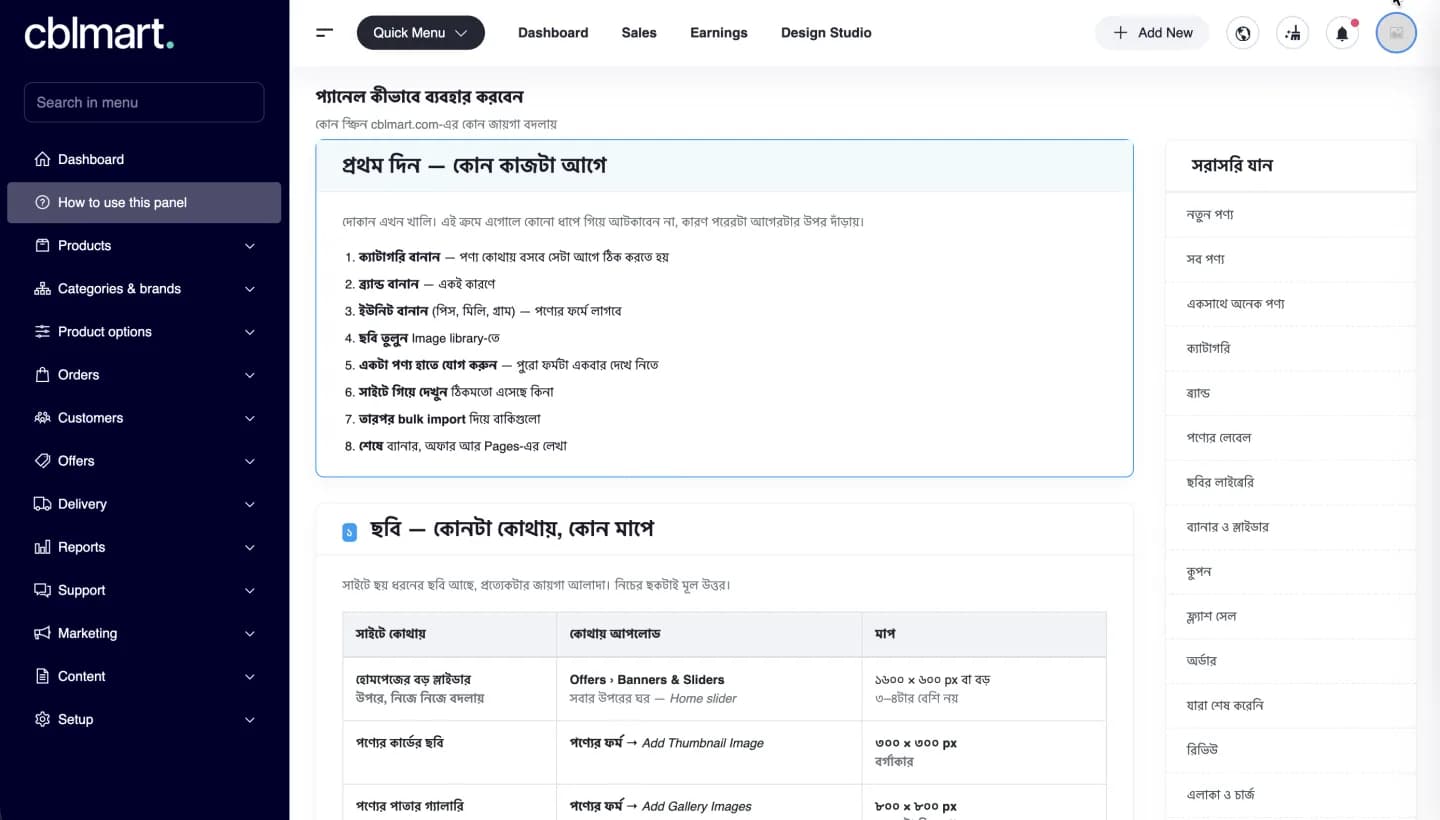Expand the Categories & brands chevron
Image resolution: width=1440 pixels, height=820 pixels.
(x=250, y=288)
